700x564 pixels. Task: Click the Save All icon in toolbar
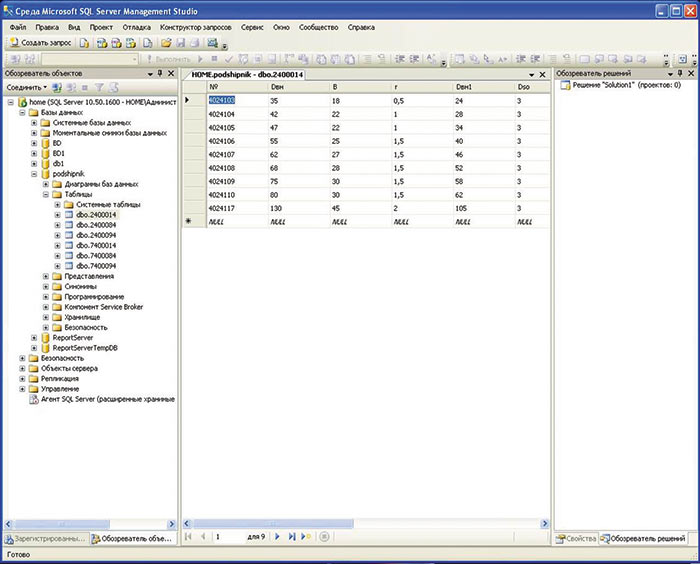point(195,43)
